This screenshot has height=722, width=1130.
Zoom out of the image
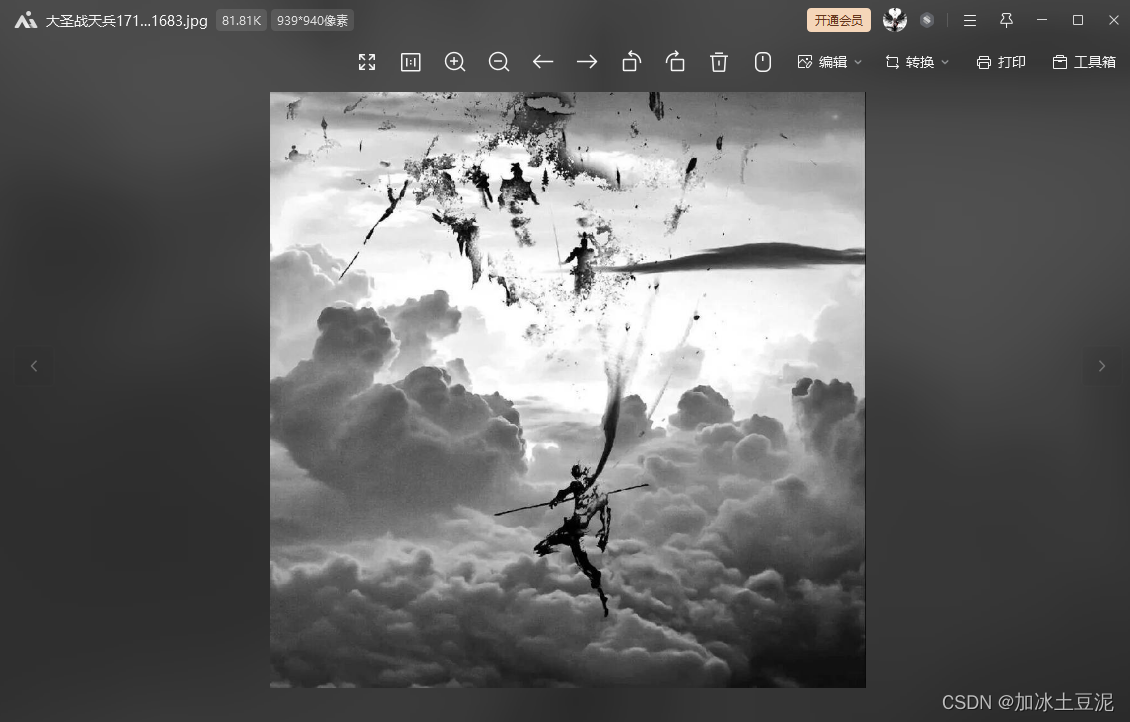499,62
